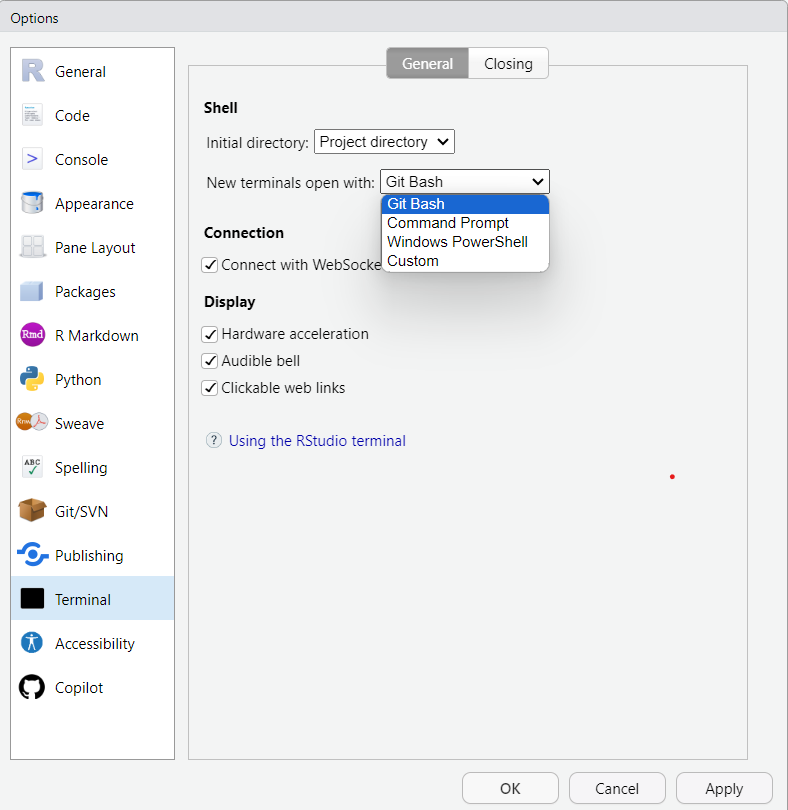This screenshot has height=810, width=788.
Task: Open Packages via the box icon
Action: point(32,291)
